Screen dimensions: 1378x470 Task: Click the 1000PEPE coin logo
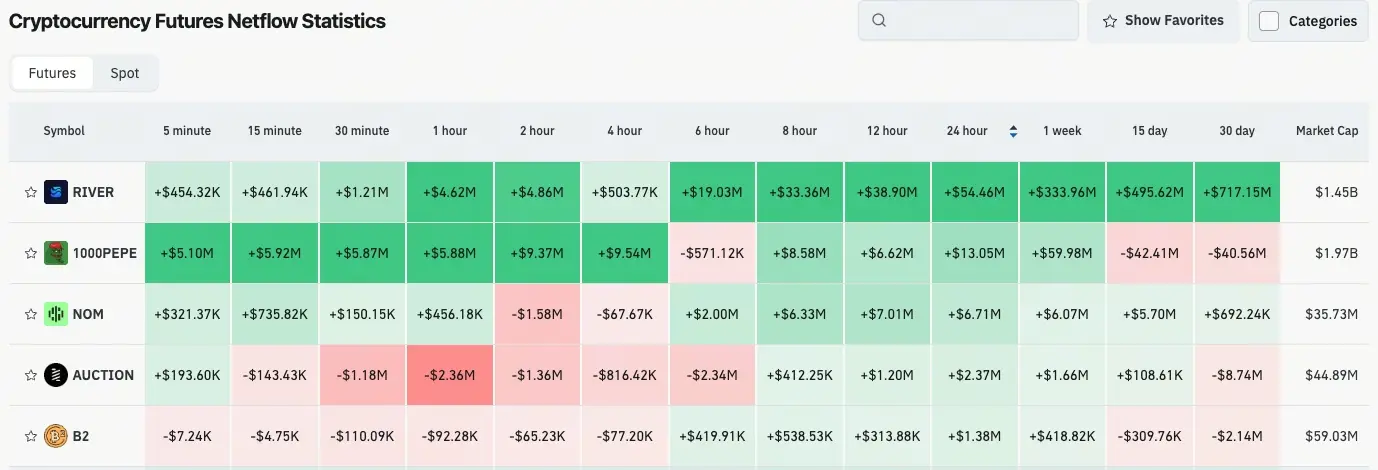pos(56,253)
